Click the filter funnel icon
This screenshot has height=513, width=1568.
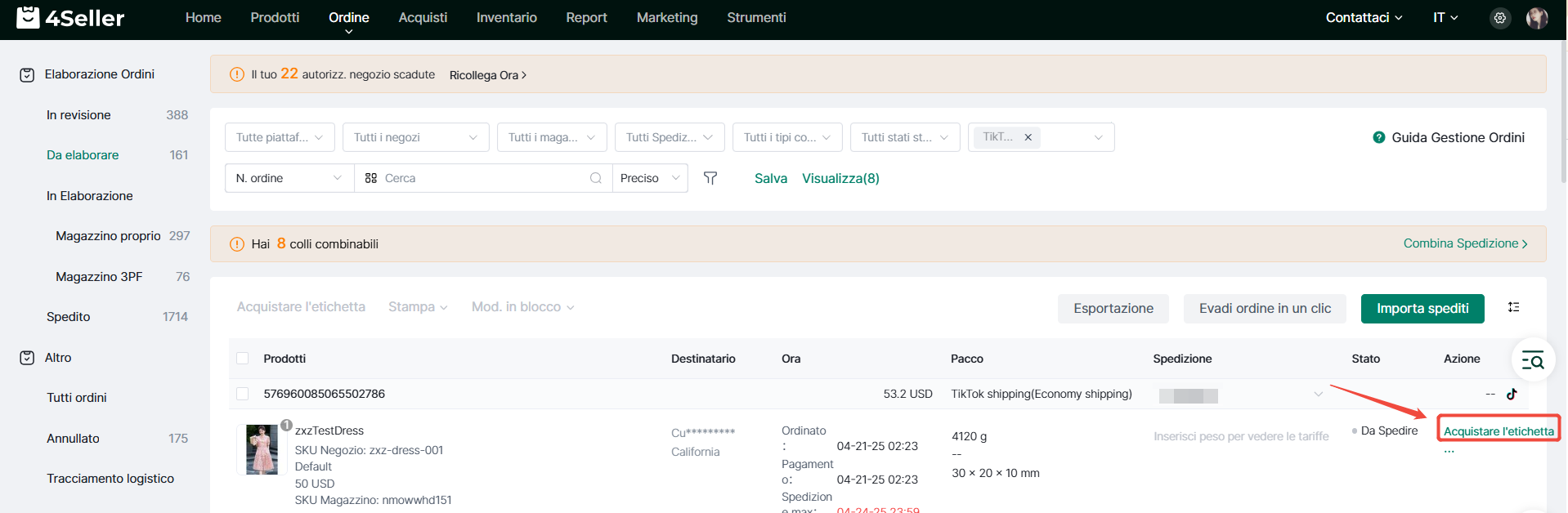[x=710, y=178]
